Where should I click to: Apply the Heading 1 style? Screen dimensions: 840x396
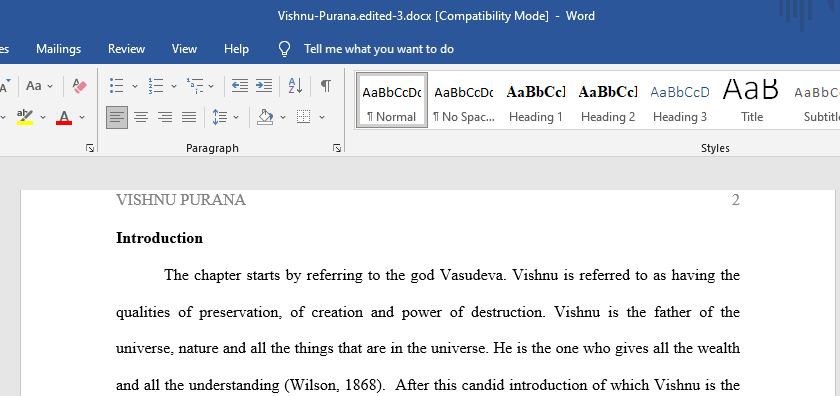click(536, 100)
